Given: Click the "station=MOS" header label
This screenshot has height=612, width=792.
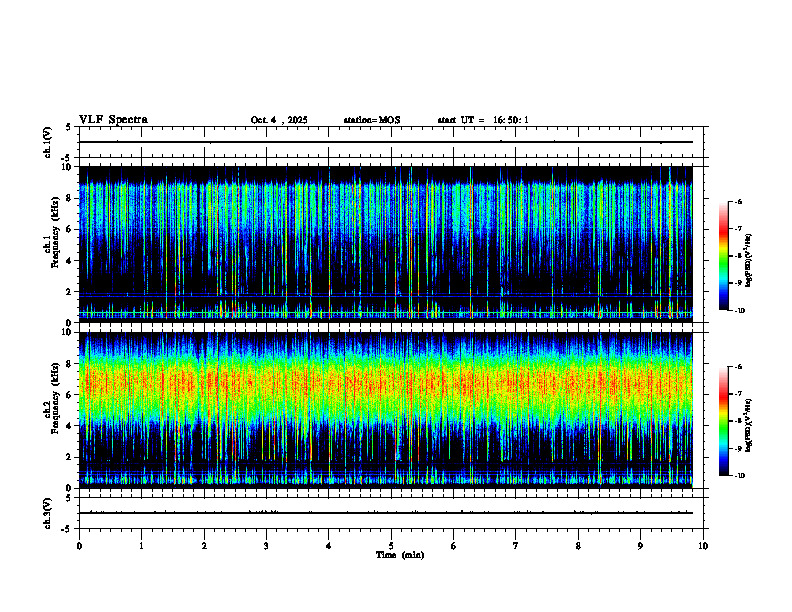Looking at the screenshot, I should [372, 120].
